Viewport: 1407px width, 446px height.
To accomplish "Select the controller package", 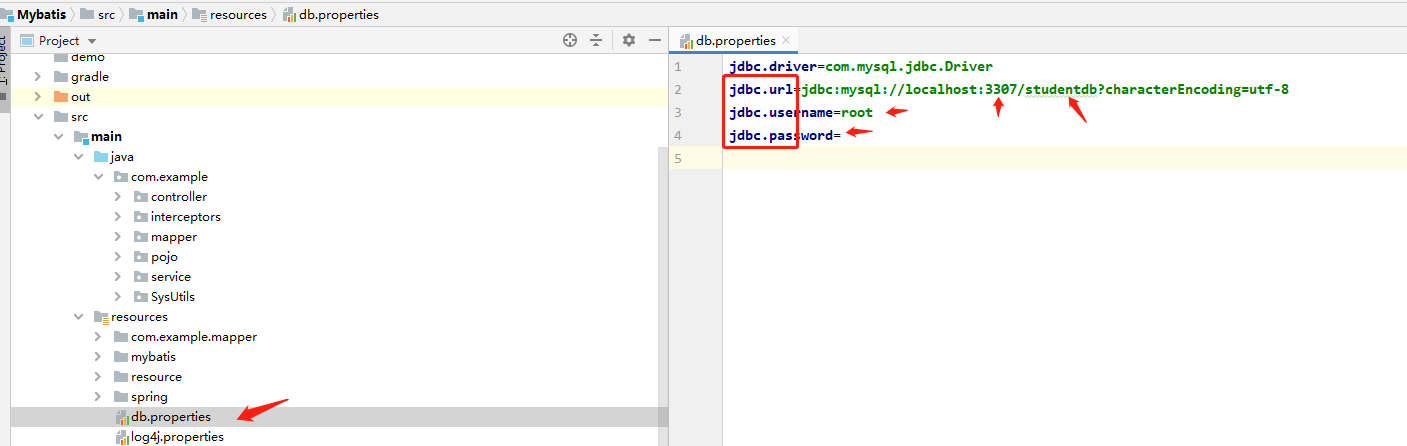I will (179, 197).
